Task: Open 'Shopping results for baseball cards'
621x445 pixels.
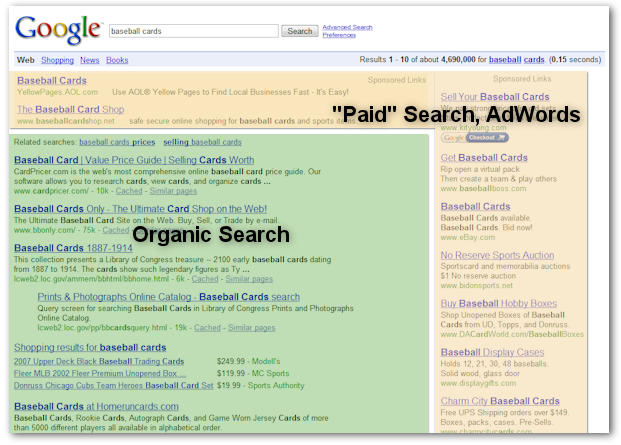Action: pyautogui.click(x=90, y=348)
